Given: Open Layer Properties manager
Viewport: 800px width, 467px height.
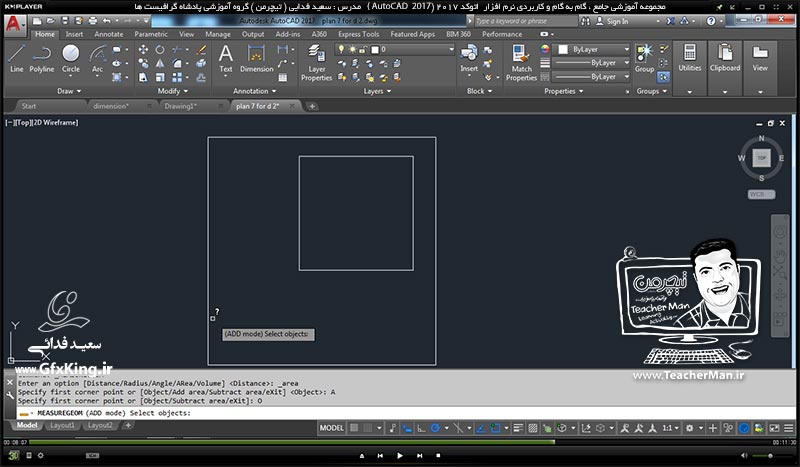Looking at the screenshot, I should click(316, 63).
